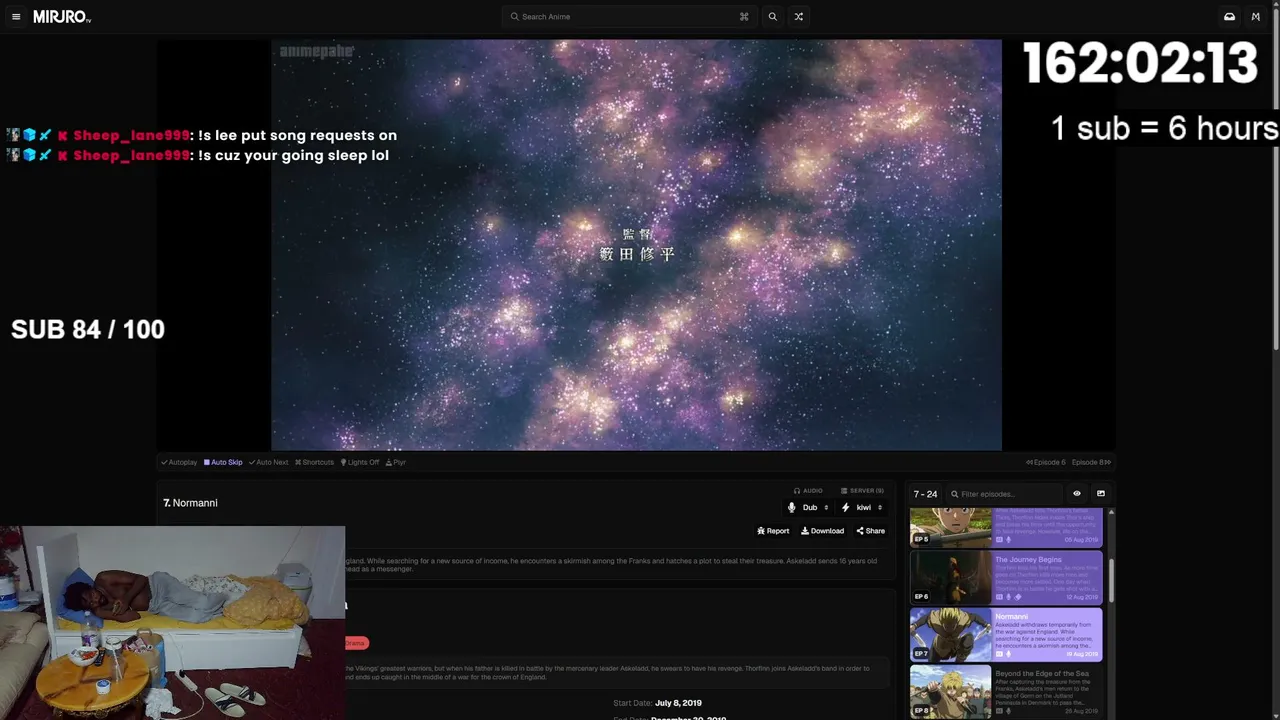Click the Drama genre tag

coord(355,643)
